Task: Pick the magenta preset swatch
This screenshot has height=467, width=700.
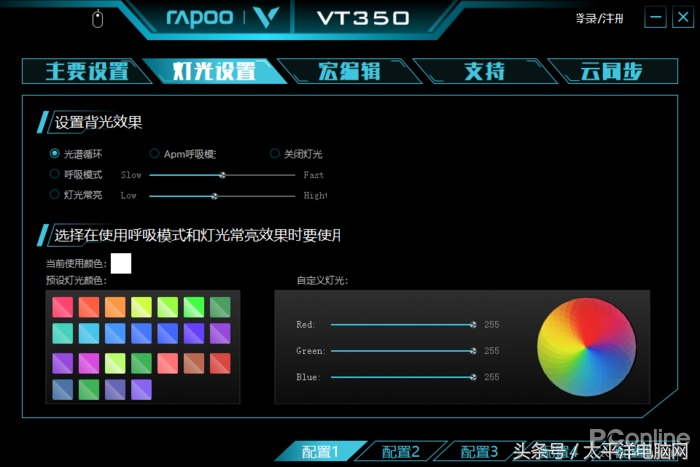Action: click(x=89, y=363)
